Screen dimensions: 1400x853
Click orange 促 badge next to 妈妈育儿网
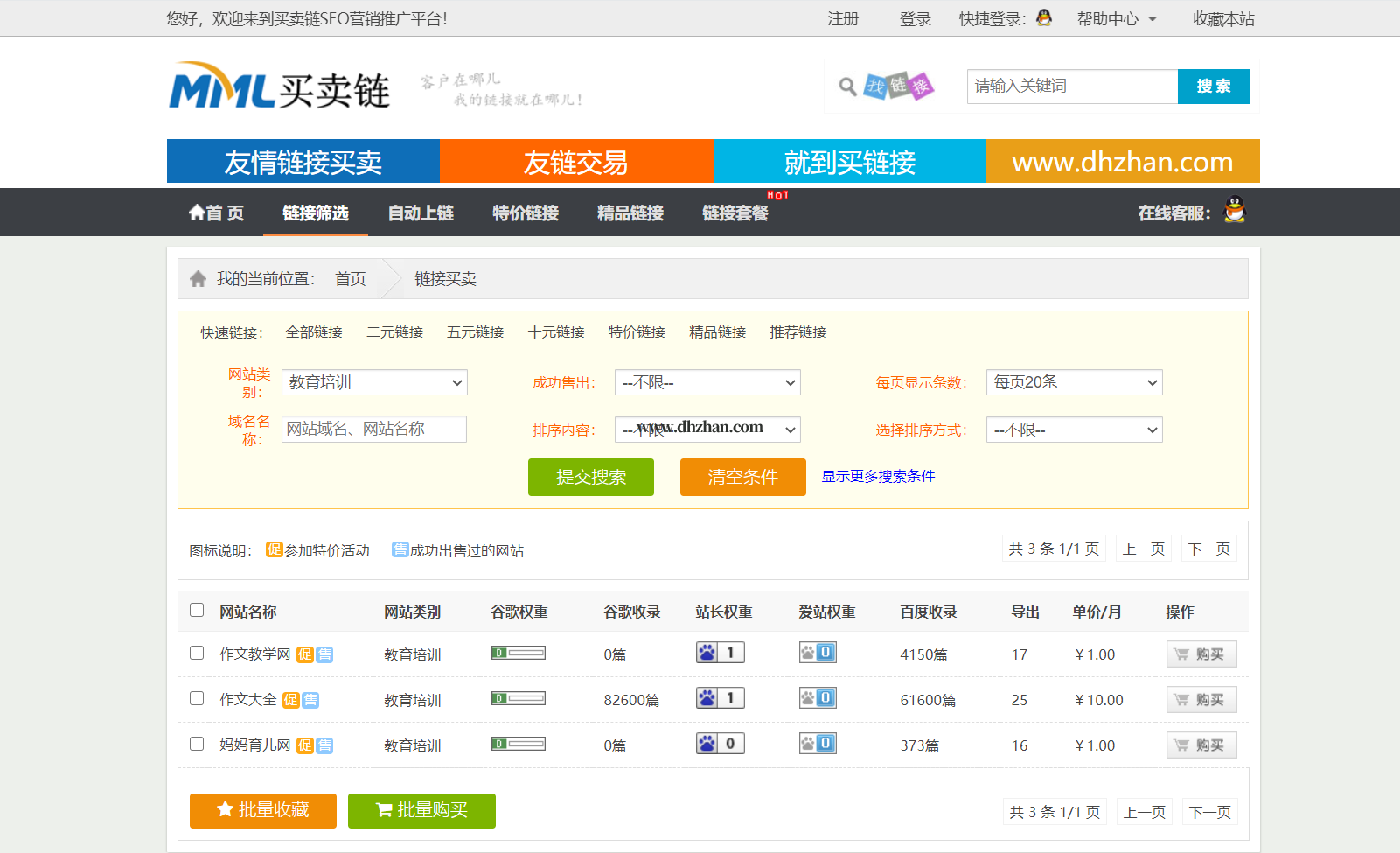click(x=304, y=745)
